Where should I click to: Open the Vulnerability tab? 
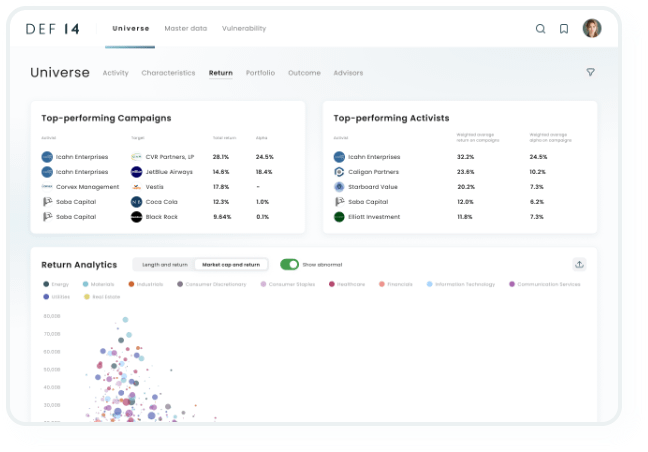tap(244, 28)
